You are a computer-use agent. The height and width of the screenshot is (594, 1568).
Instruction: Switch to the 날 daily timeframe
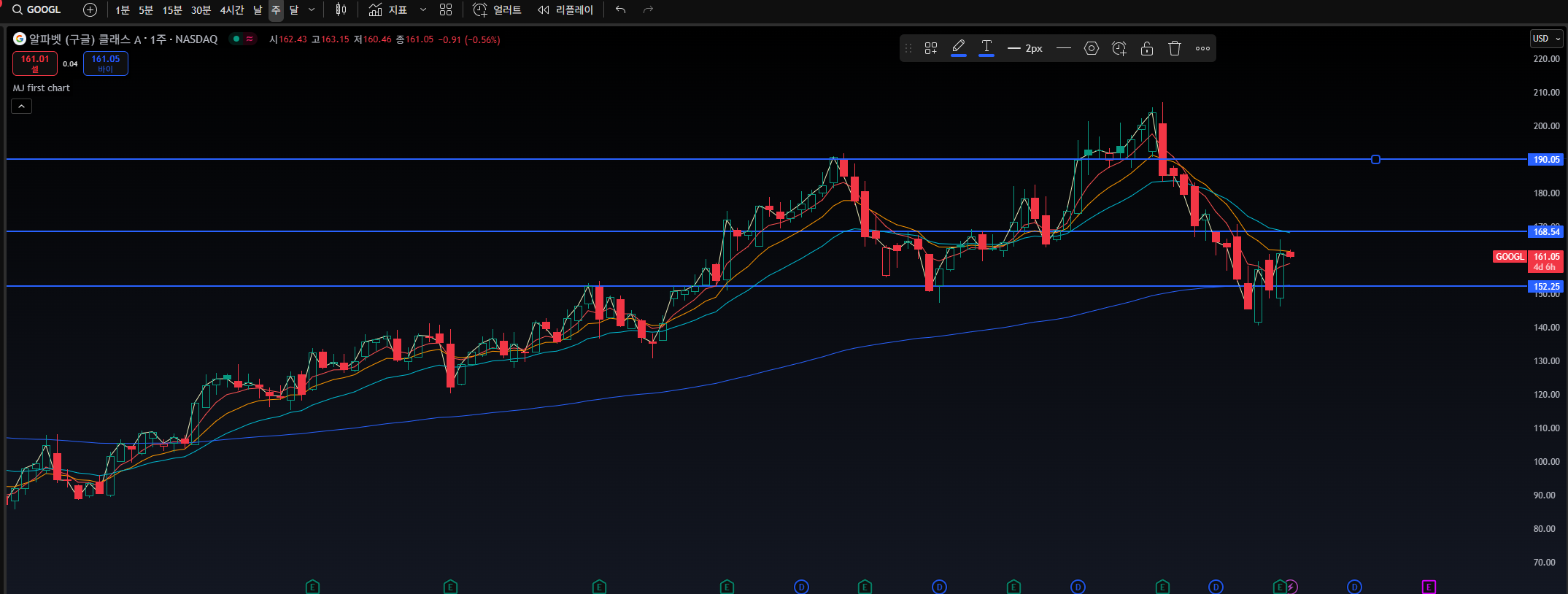coord(258,9)
